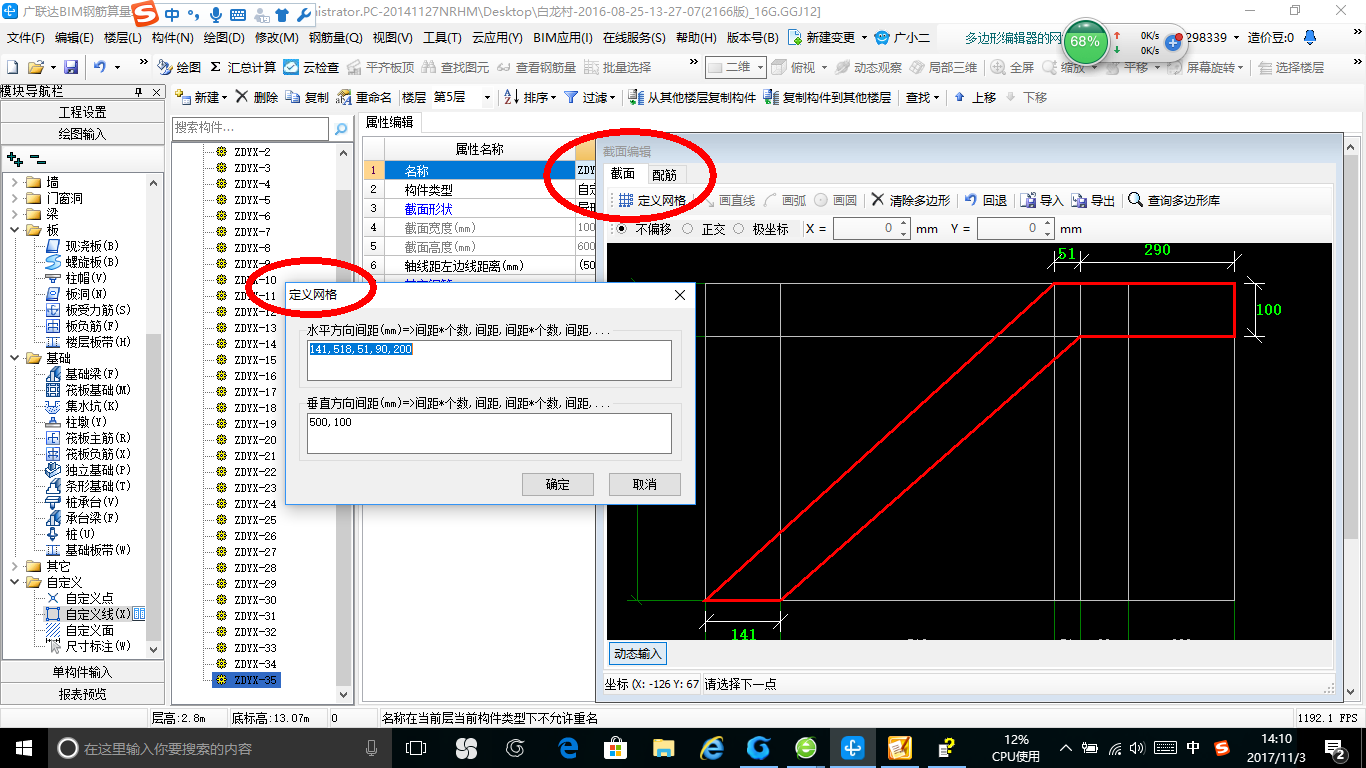Open 工程设置 panel section
The height and width of the screenshot is (768, 1366).
(82, 112)
